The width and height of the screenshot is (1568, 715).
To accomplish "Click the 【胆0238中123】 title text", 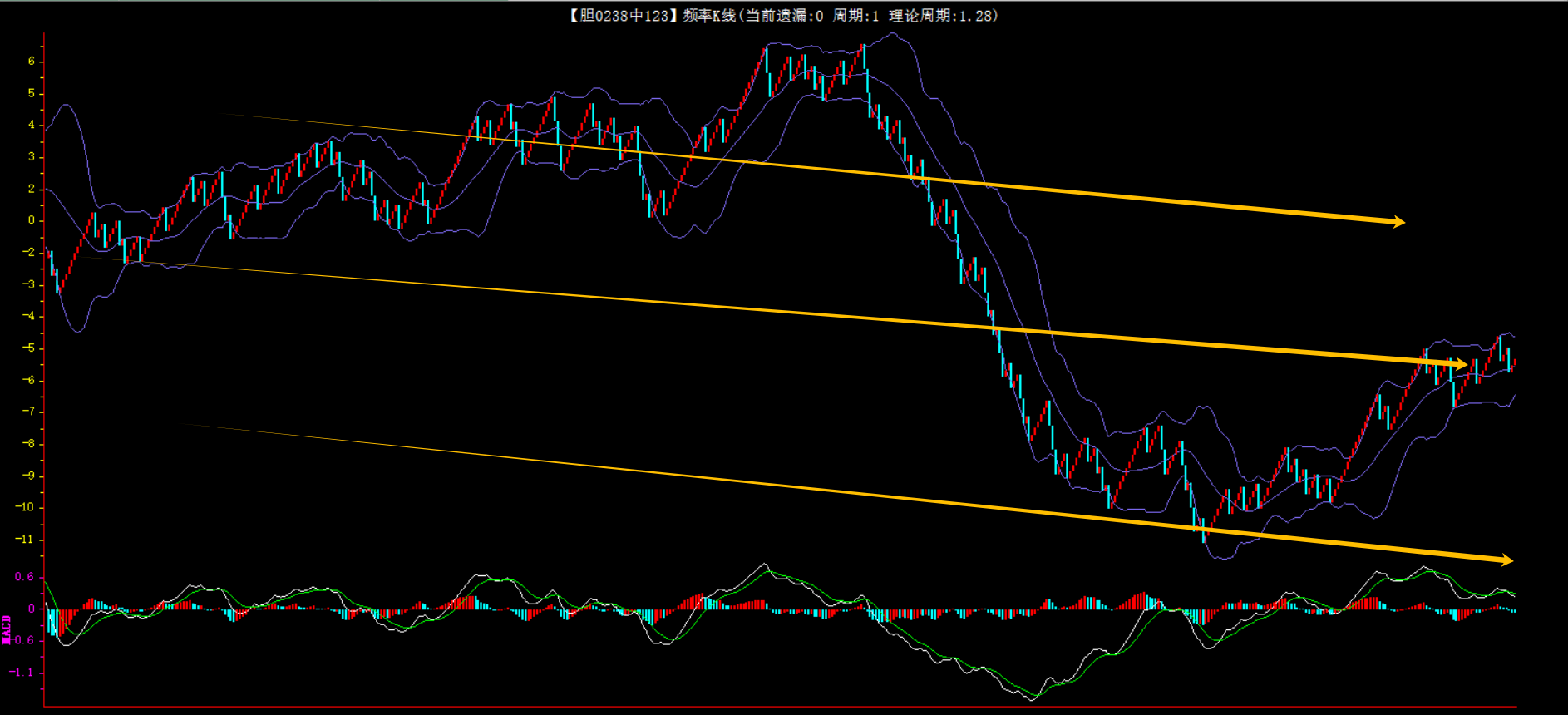I will click(x=624, y=16).
